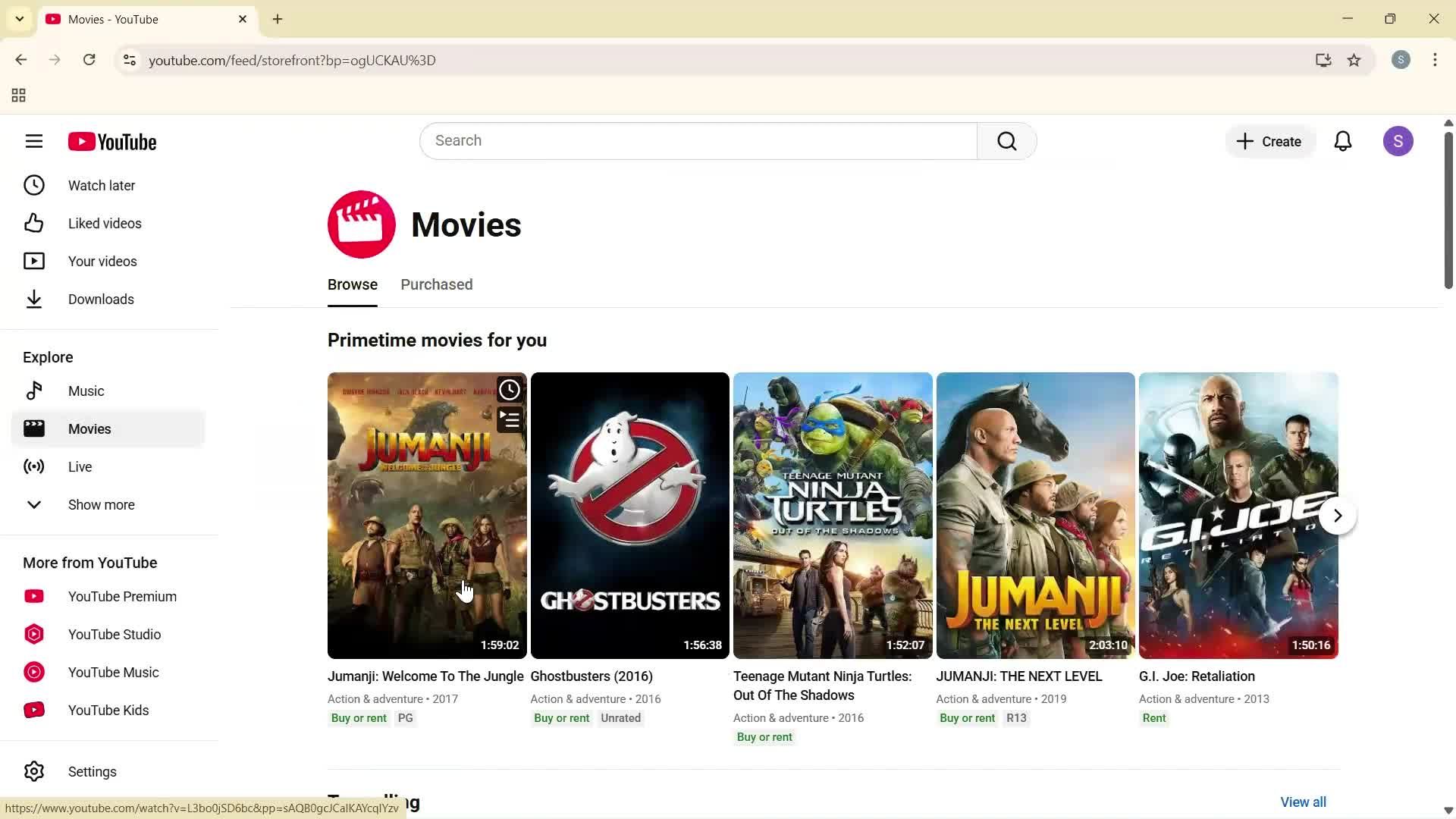Image resolution: width=1456 pixels, height=819 pixels.
Task: Open Downloads in the sidebar
Action: 102,299
